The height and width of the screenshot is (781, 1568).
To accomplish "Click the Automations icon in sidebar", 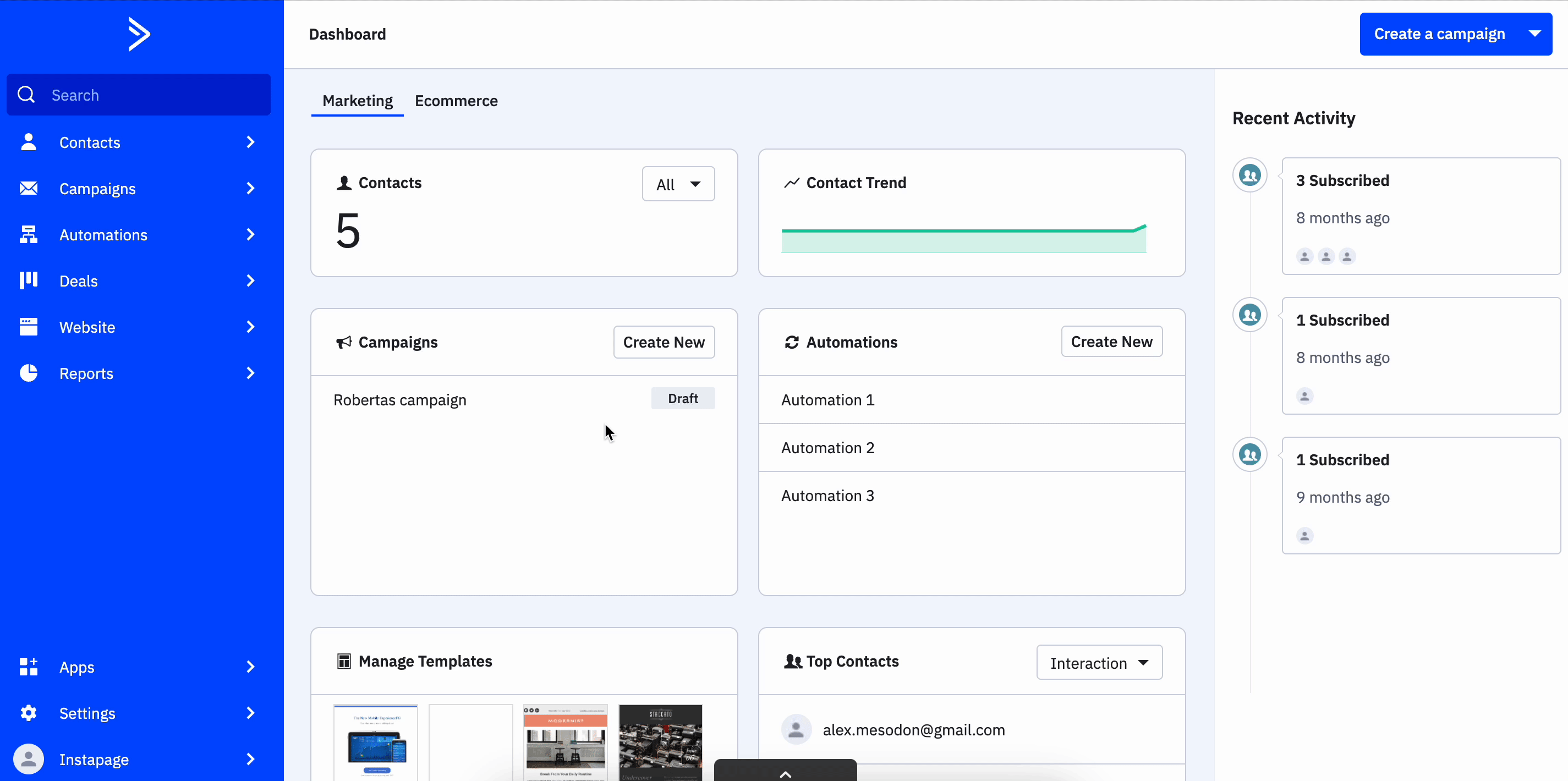I will pos(29,234).
